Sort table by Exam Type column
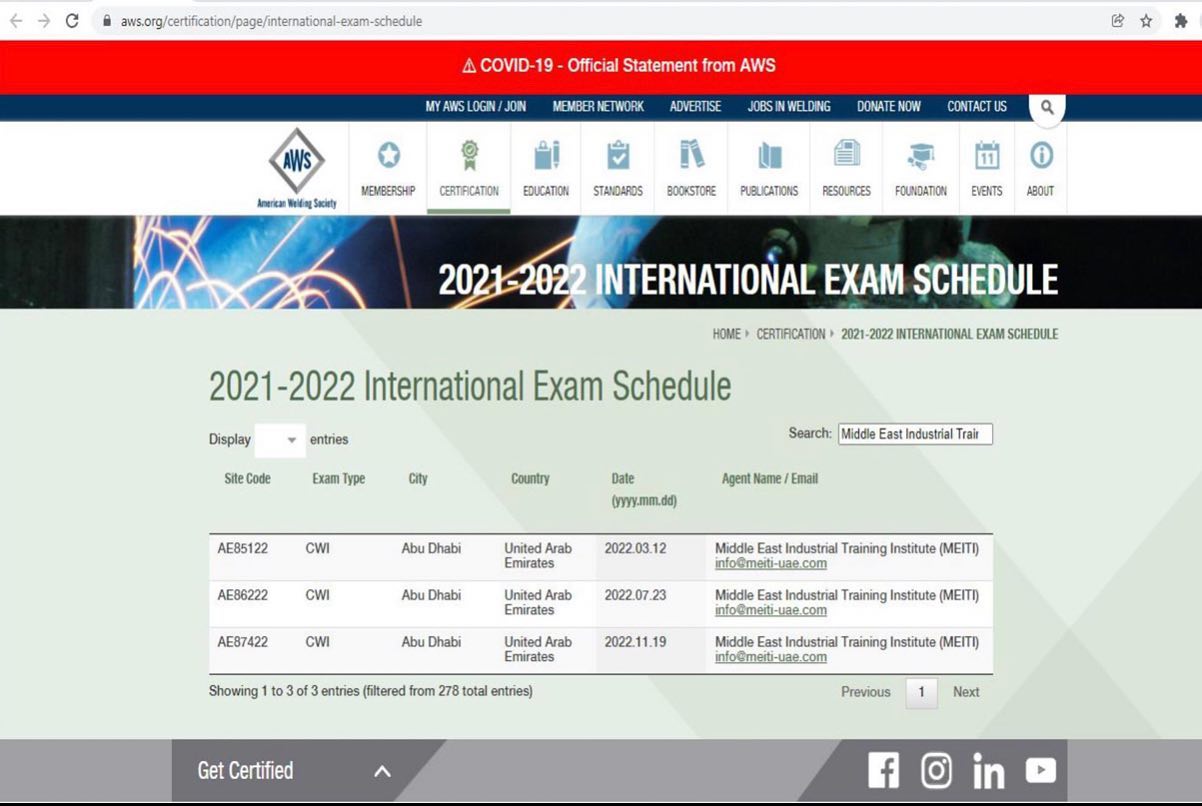This screenshot has height=806, width=1202. pos(338,479)
